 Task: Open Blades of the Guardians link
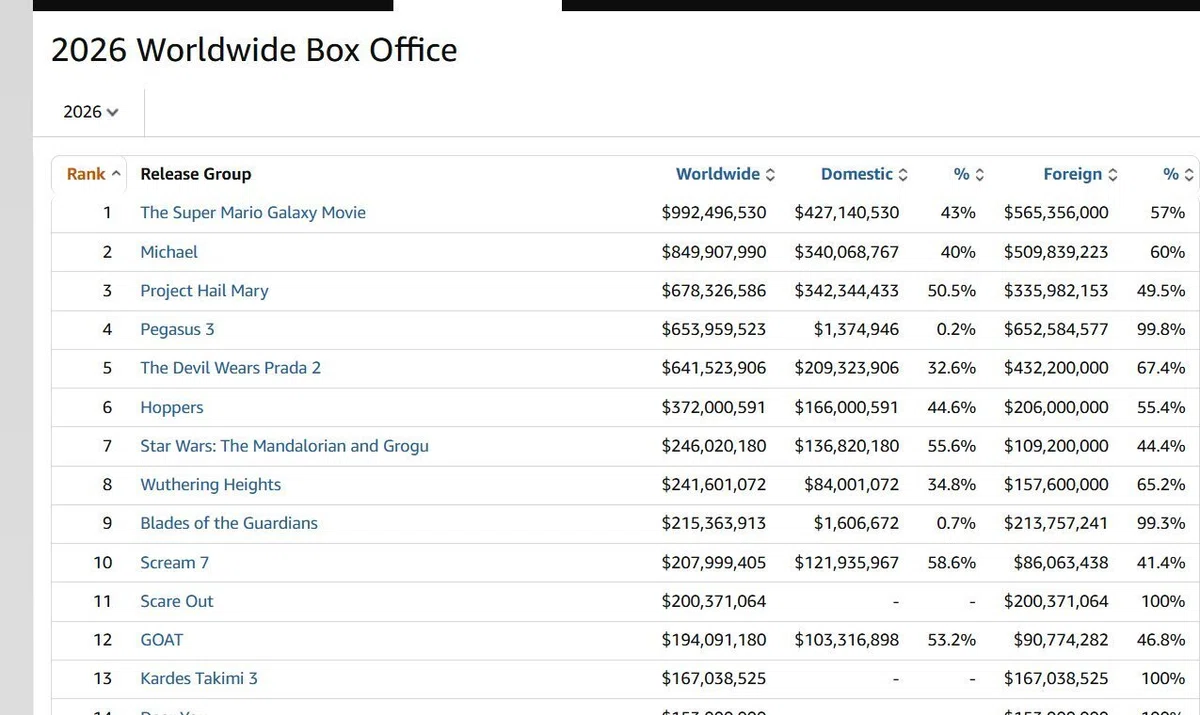click(x=229, y=523)
